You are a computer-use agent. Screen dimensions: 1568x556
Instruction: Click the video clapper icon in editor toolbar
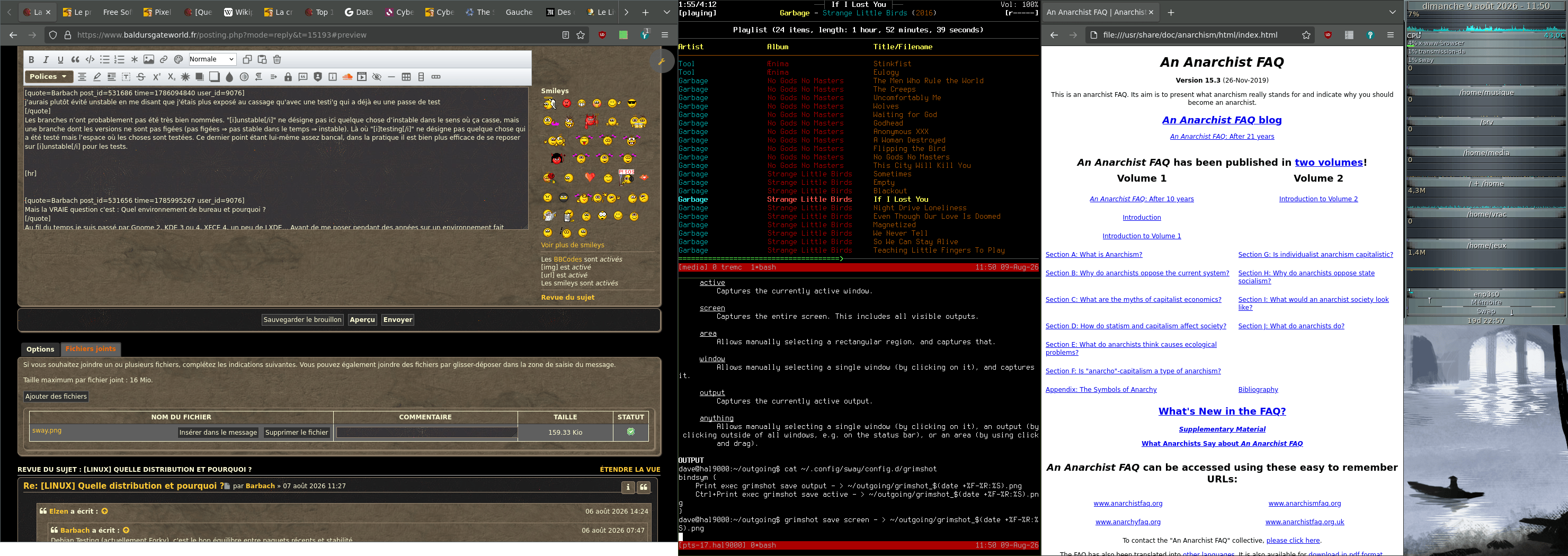pos(362,77)
